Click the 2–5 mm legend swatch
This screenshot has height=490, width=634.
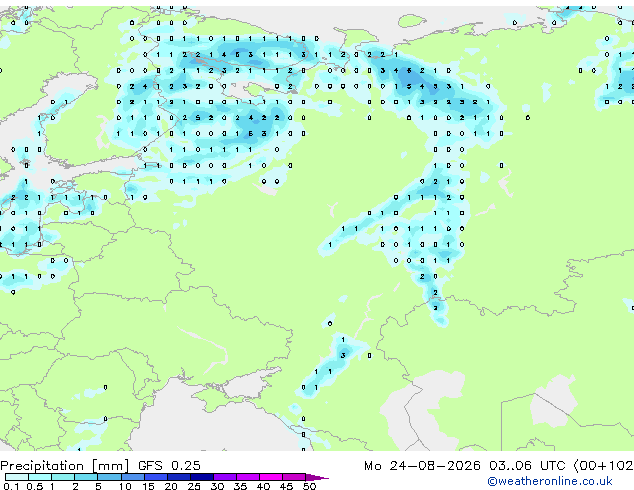point(86,477)
